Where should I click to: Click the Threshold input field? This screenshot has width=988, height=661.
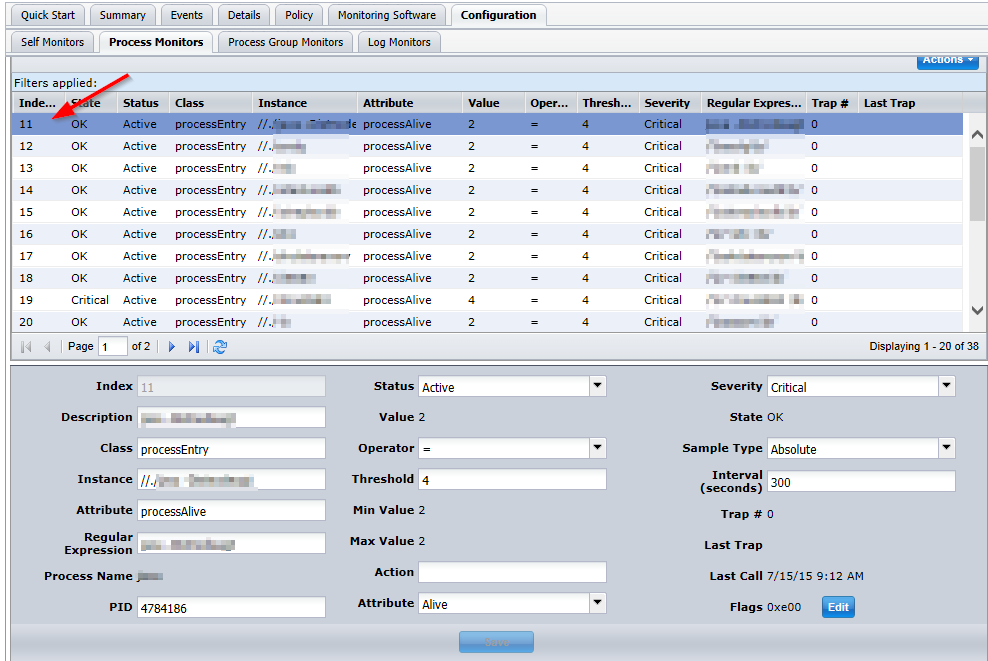pos(512,480)
